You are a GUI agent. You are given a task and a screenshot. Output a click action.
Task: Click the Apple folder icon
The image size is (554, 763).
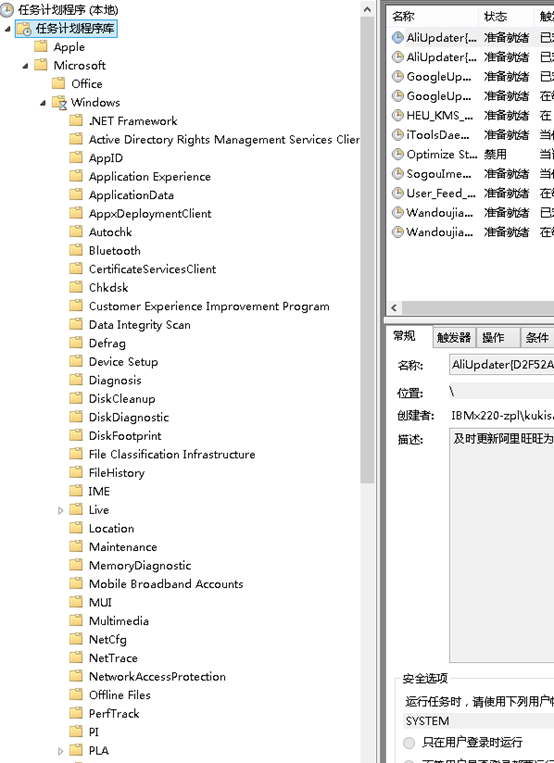click(x=41, y=47)
